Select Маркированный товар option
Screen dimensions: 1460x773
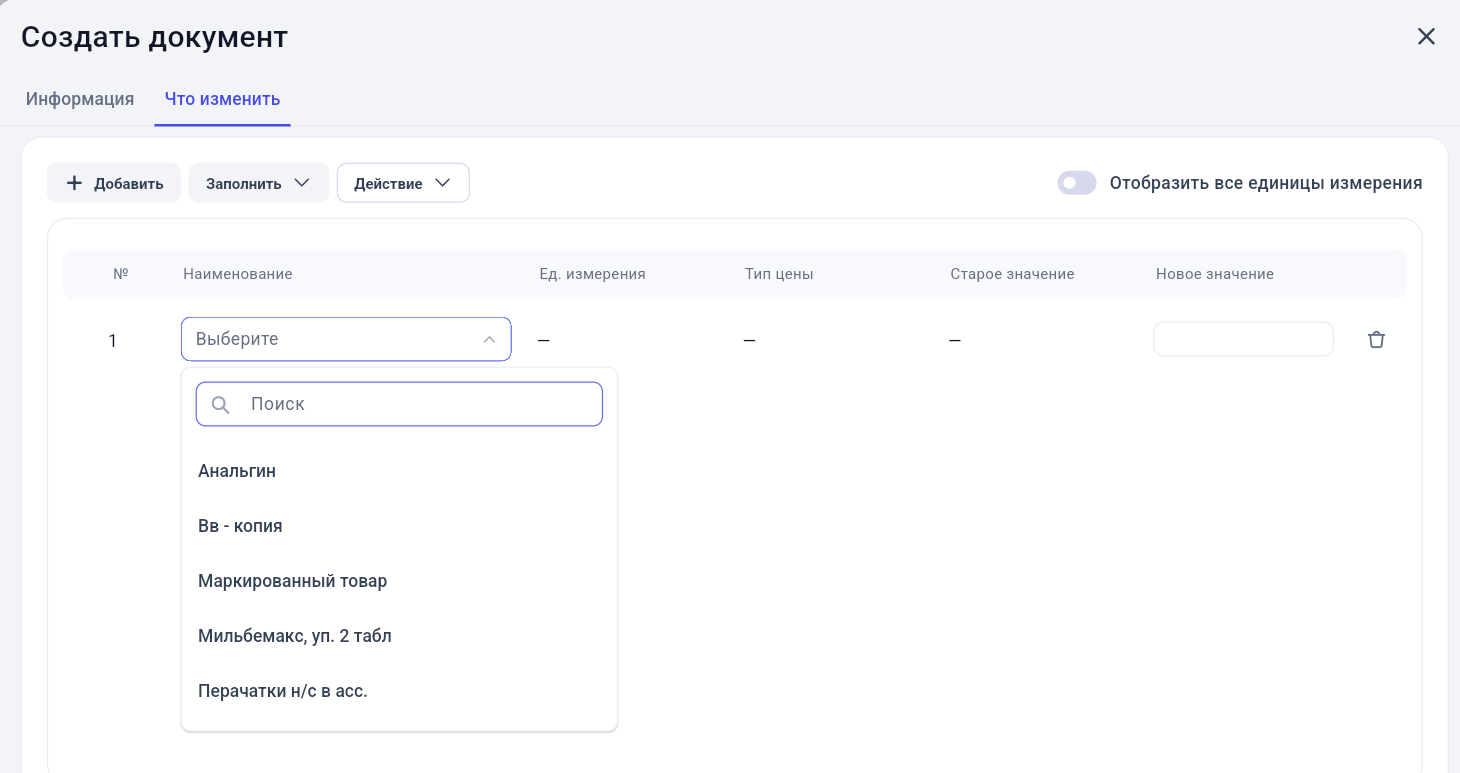point(399,581)
